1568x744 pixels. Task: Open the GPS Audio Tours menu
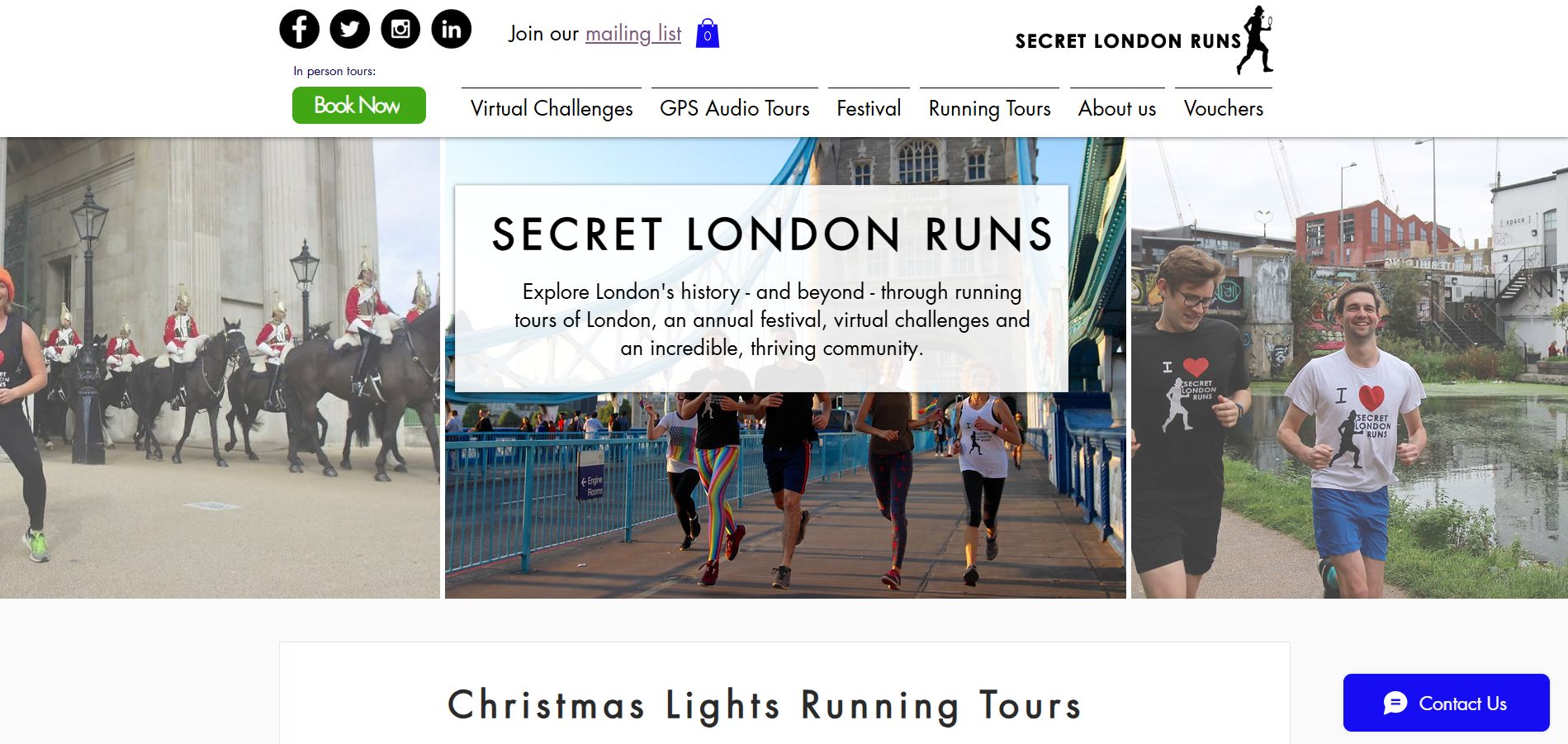[735, 108]
